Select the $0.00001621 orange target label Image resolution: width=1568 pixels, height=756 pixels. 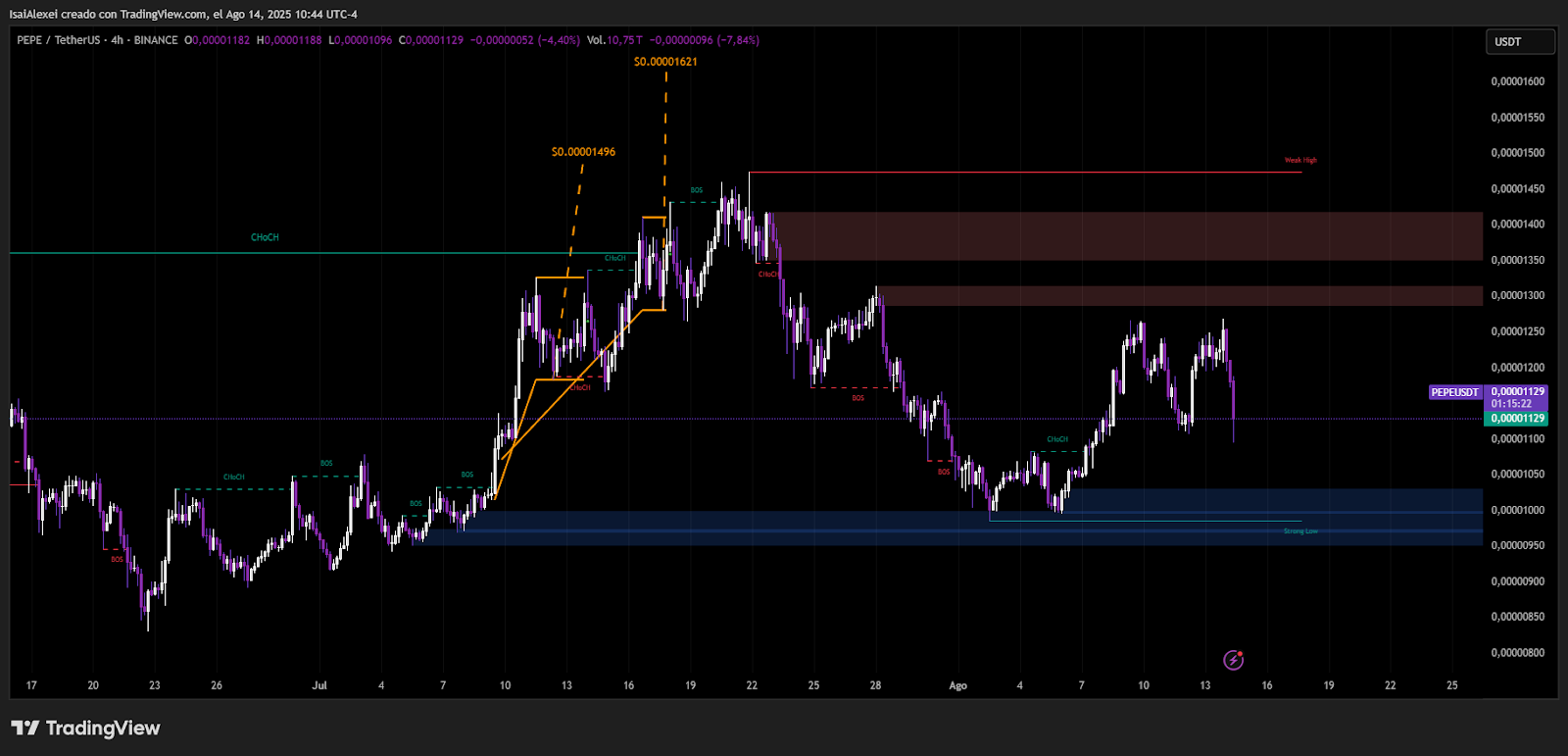click(665, 62)
